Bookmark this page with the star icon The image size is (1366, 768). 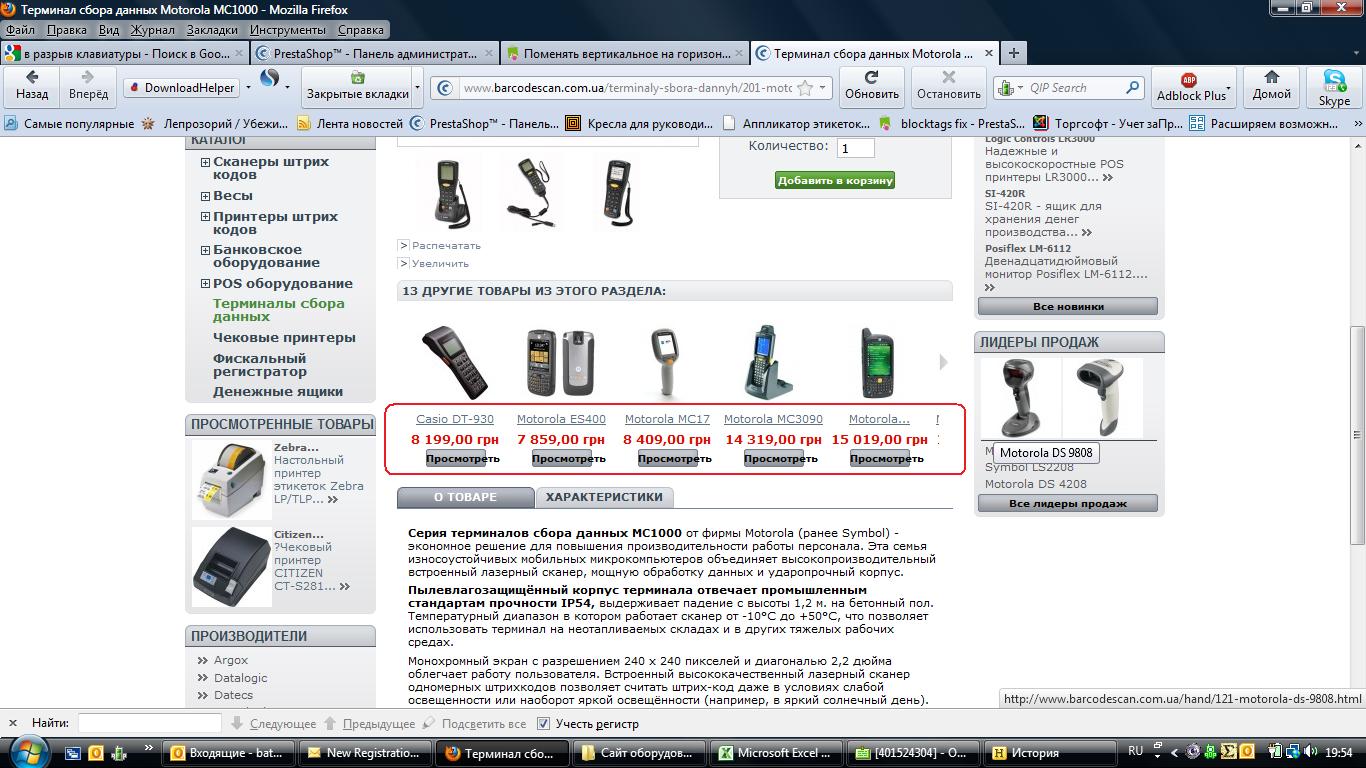[x=804, y=88]
